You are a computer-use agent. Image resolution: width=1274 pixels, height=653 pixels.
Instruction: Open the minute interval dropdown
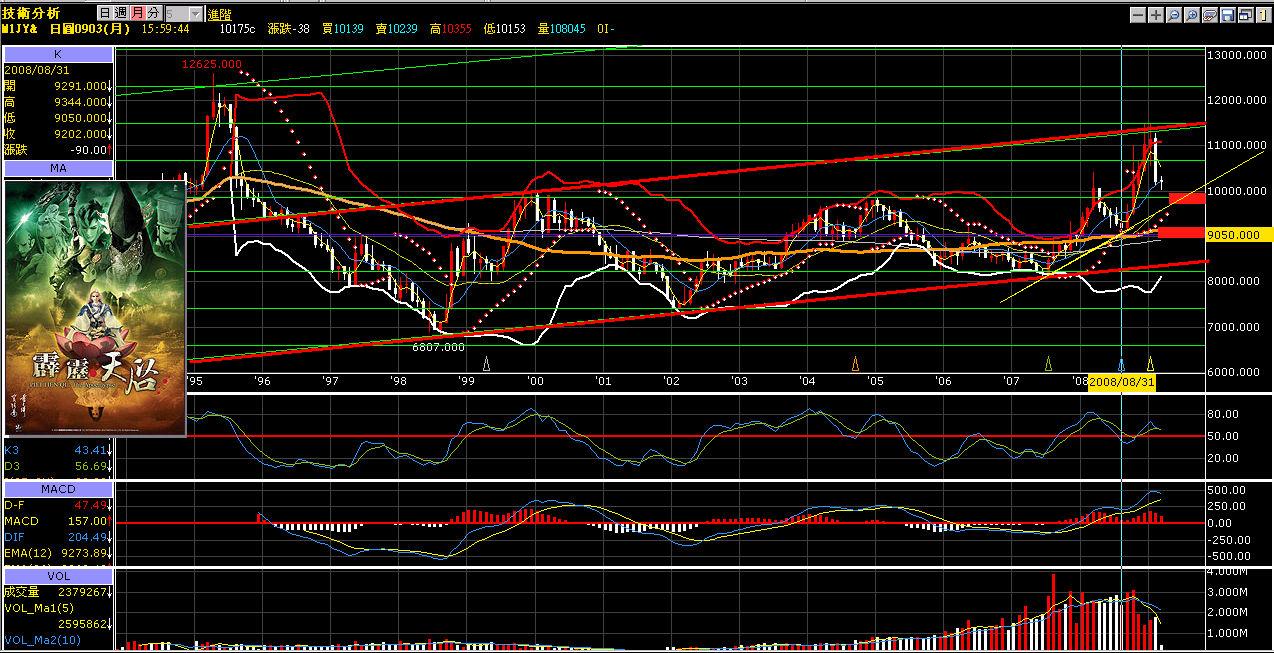pyautogui.click(x=195, y=13)
